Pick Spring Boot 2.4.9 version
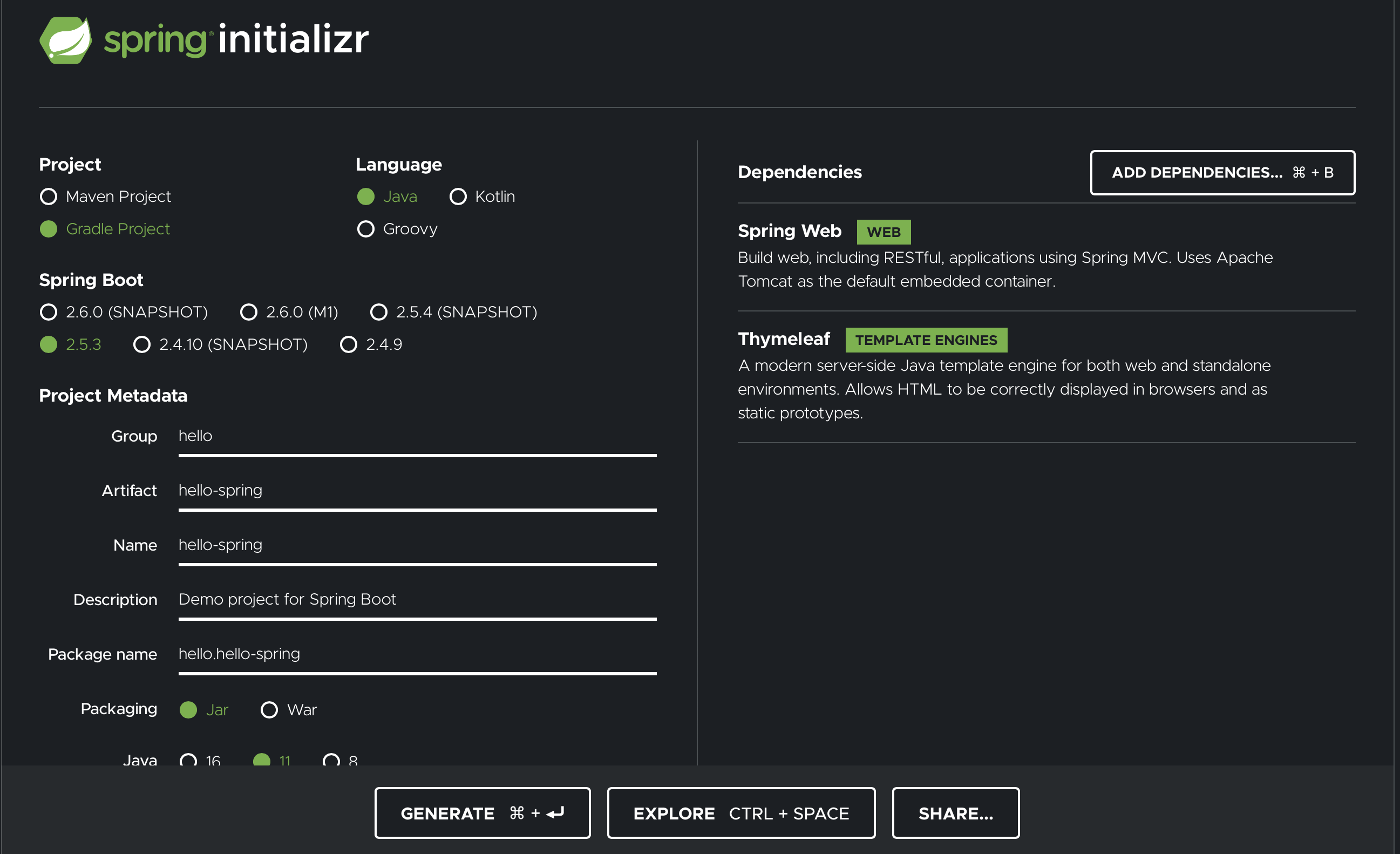 click(348, 344)
